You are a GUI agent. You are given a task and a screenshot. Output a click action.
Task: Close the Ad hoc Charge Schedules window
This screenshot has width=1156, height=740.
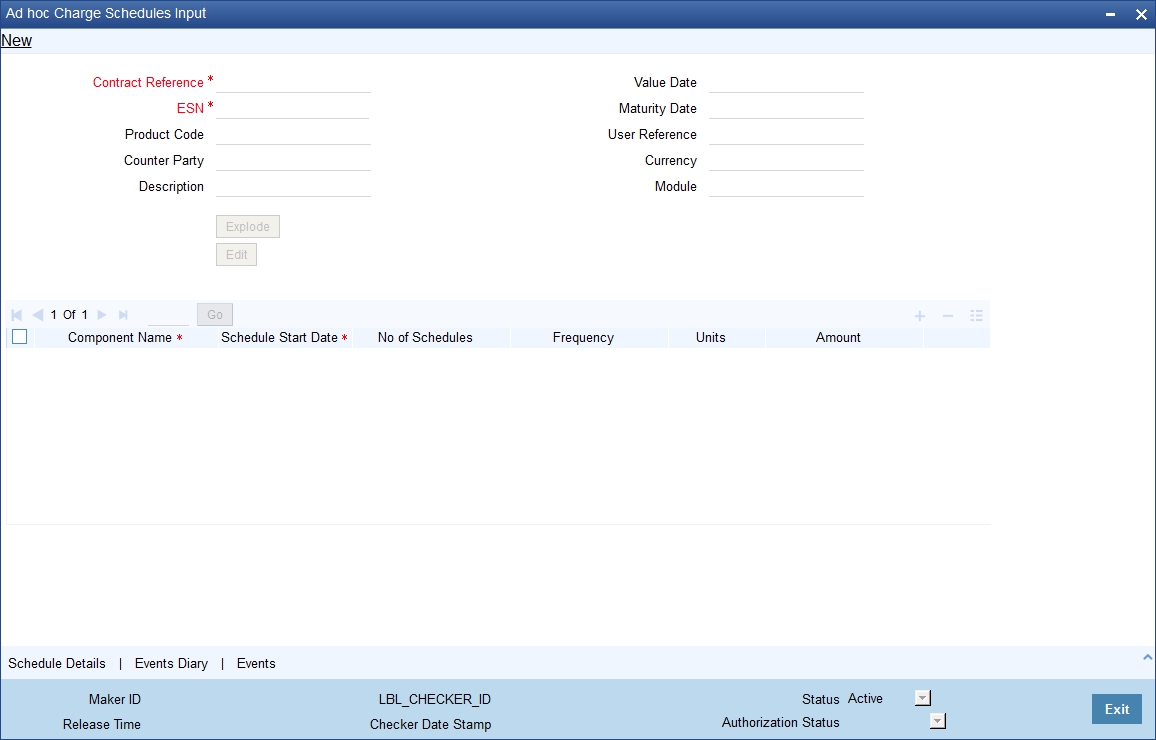pyautogui.click(x=1141, y=14)
